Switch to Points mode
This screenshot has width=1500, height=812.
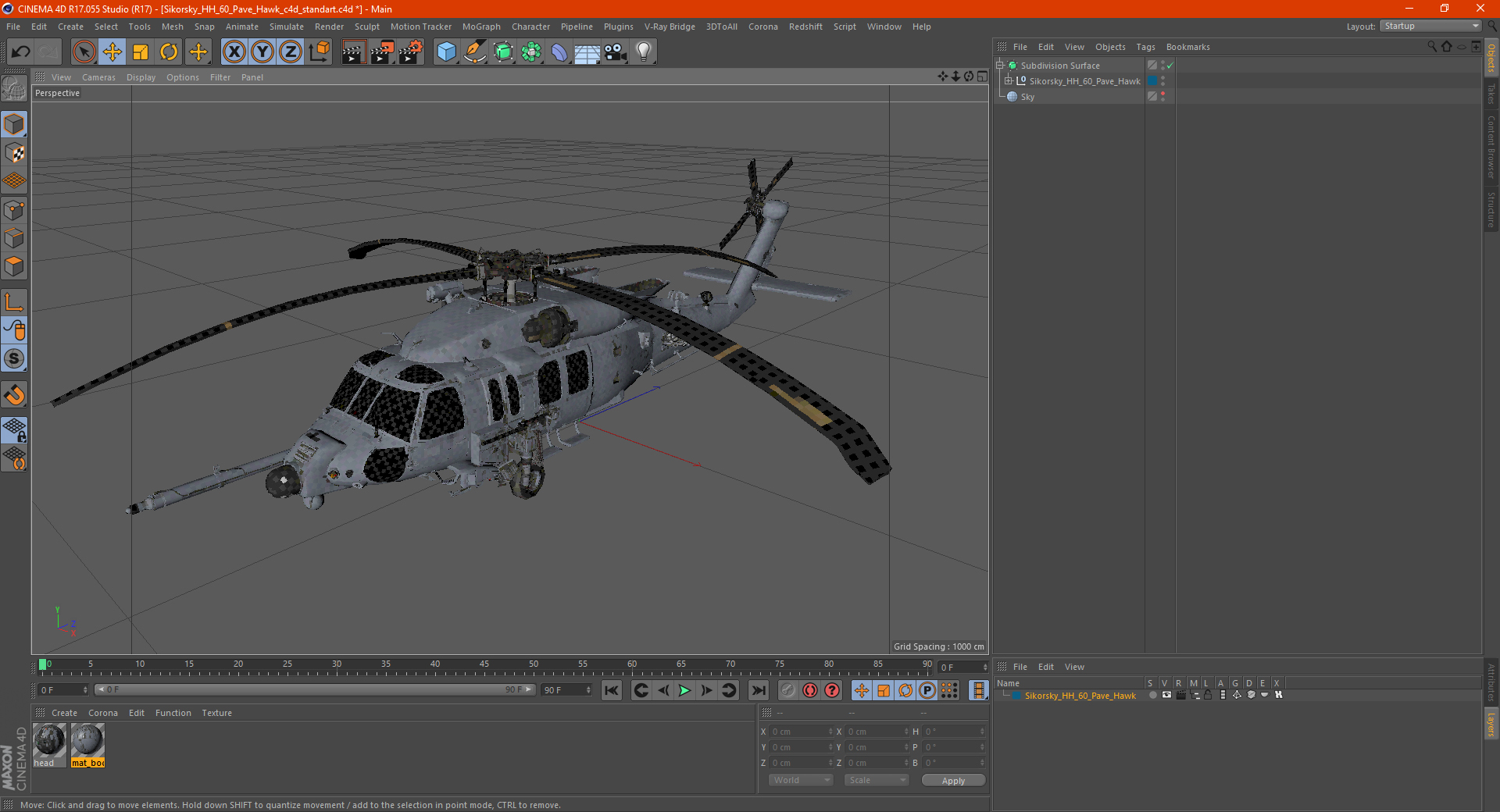click(14, 210)
